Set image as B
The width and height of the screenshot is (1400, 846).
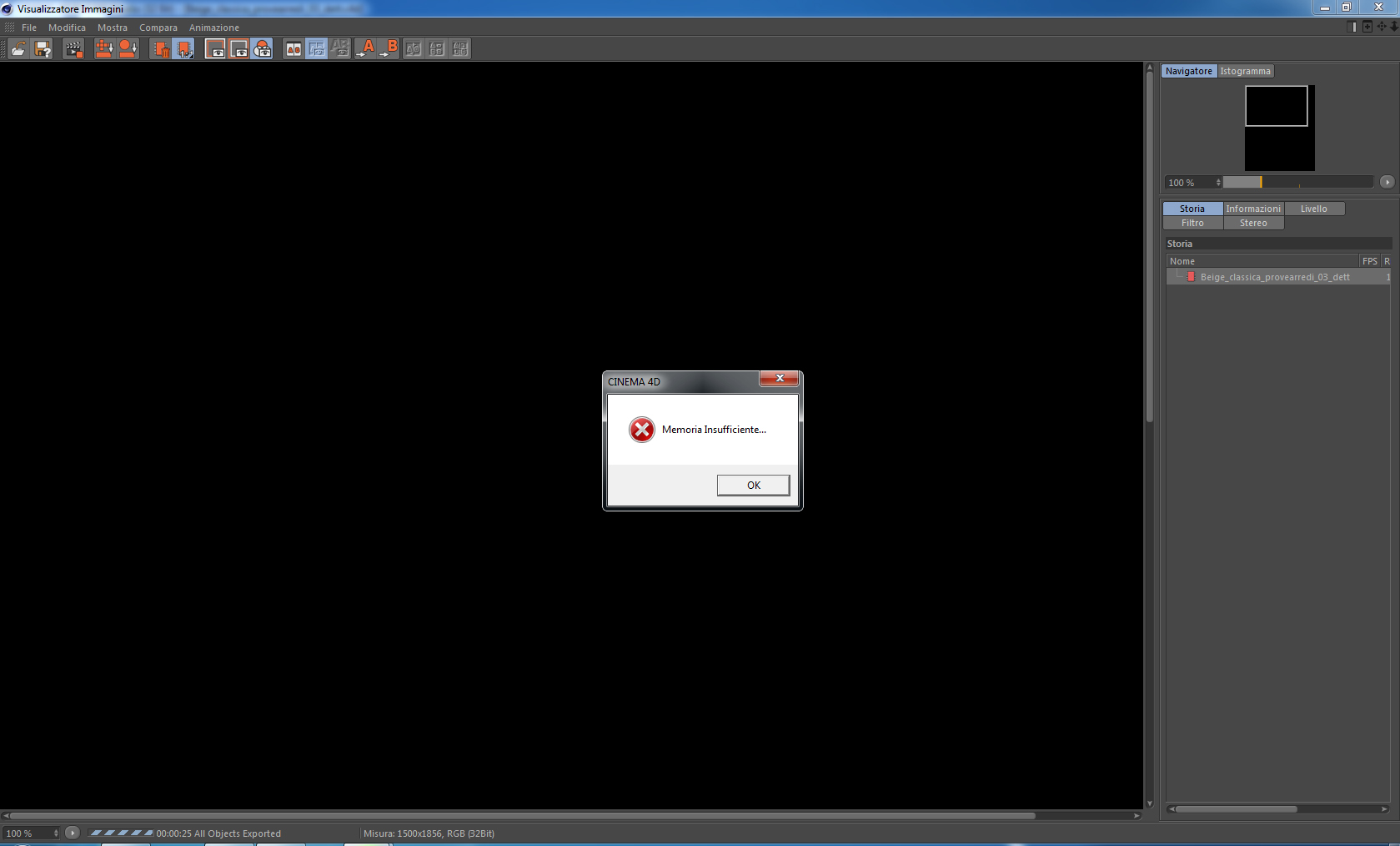coord(389,48)
